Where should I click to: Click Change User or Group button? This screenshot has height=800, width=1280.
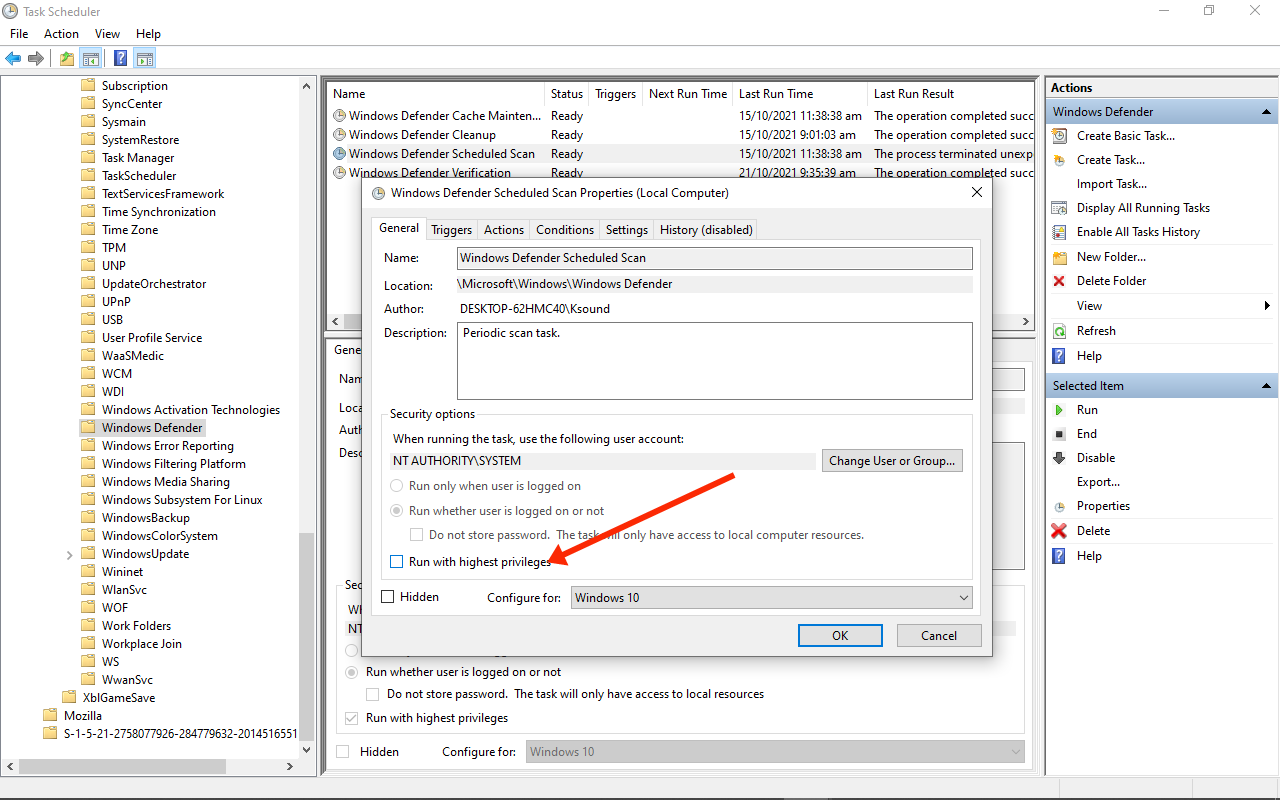(892, 461)
